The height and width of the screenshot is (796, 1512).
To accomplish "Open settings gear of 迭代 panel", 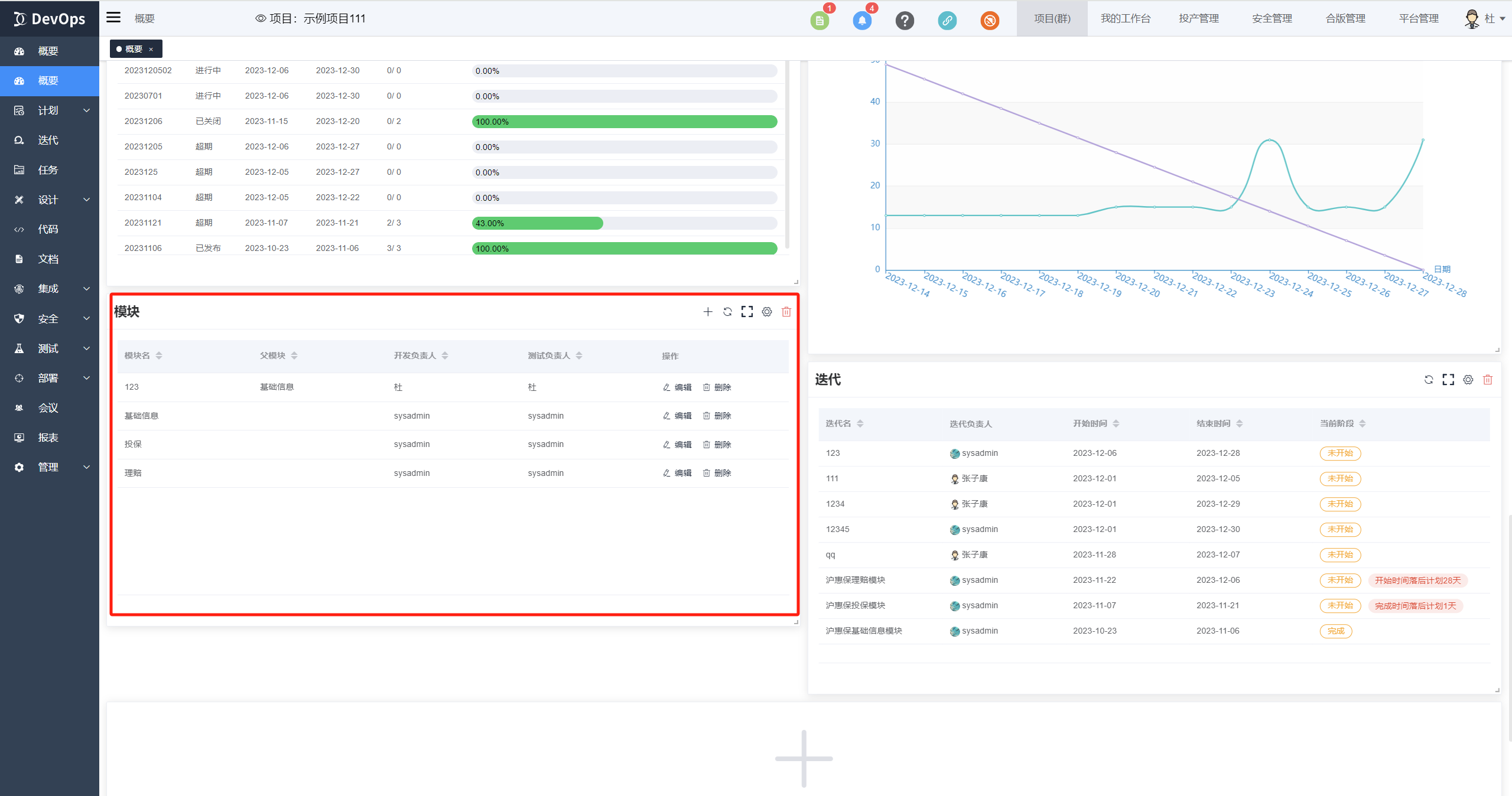I will point(1468,380).
